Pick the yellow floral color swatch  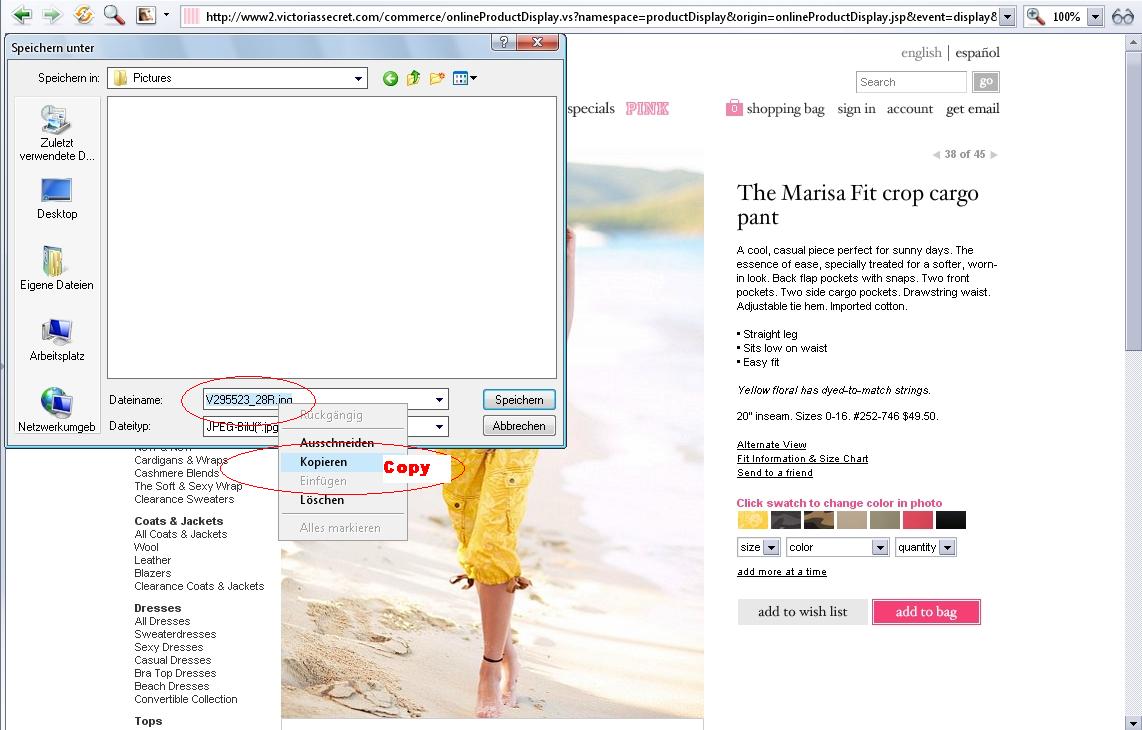click(x=753, y=520)
